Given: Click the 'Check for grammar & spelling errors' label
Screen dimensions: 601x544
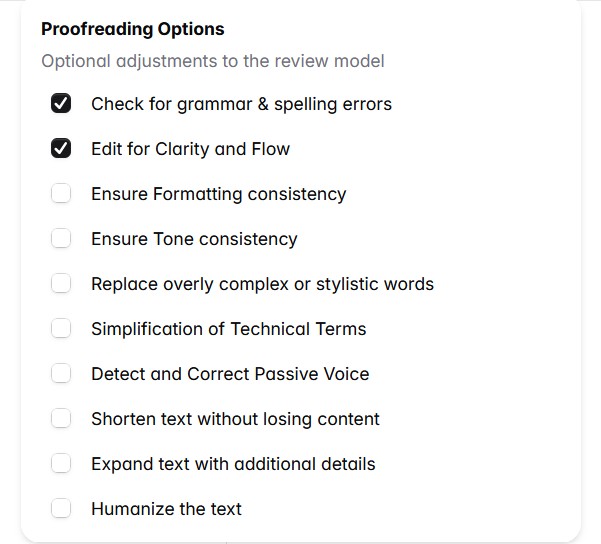Looking at the screenshot, I should (241, 104).
